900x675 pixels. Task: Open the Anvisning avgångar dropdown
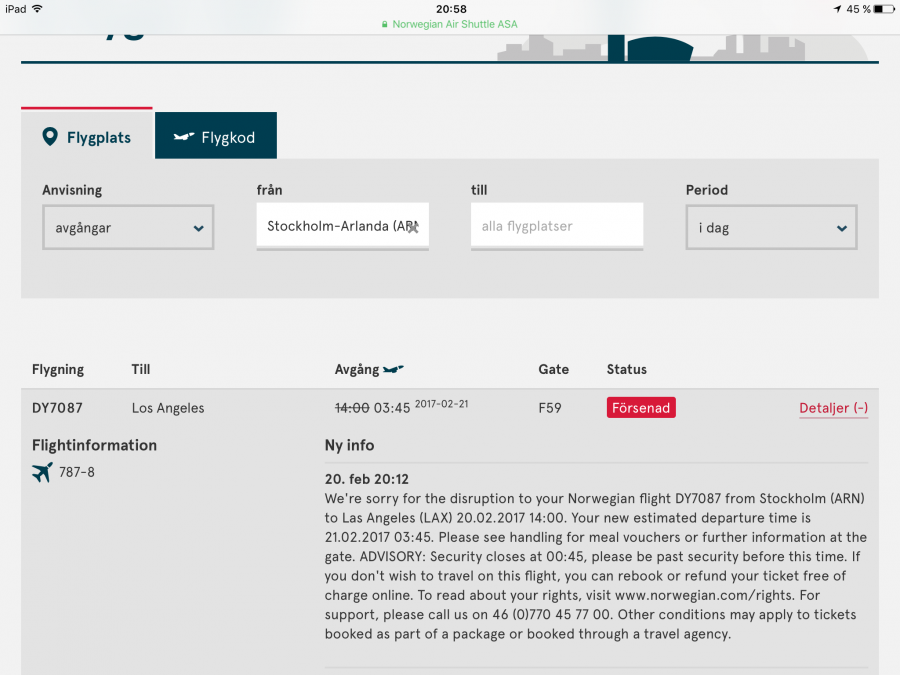click(x=128, y=228)
